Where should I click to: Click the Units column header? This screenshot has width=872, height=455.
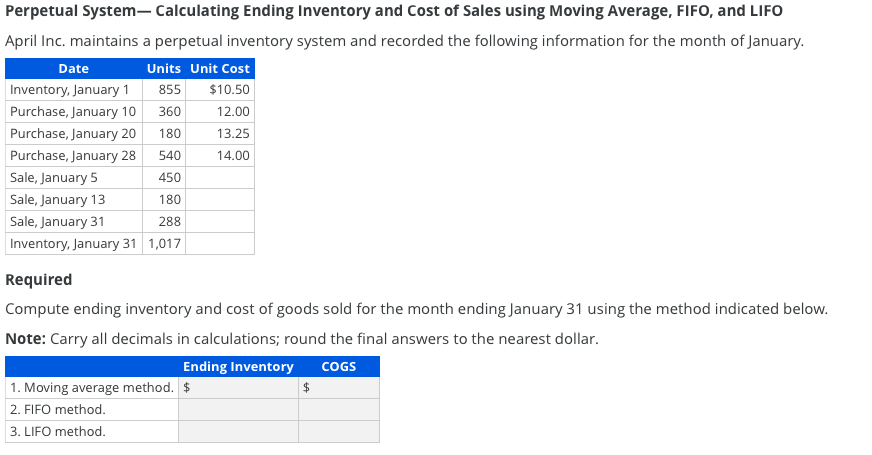point(164,68)
